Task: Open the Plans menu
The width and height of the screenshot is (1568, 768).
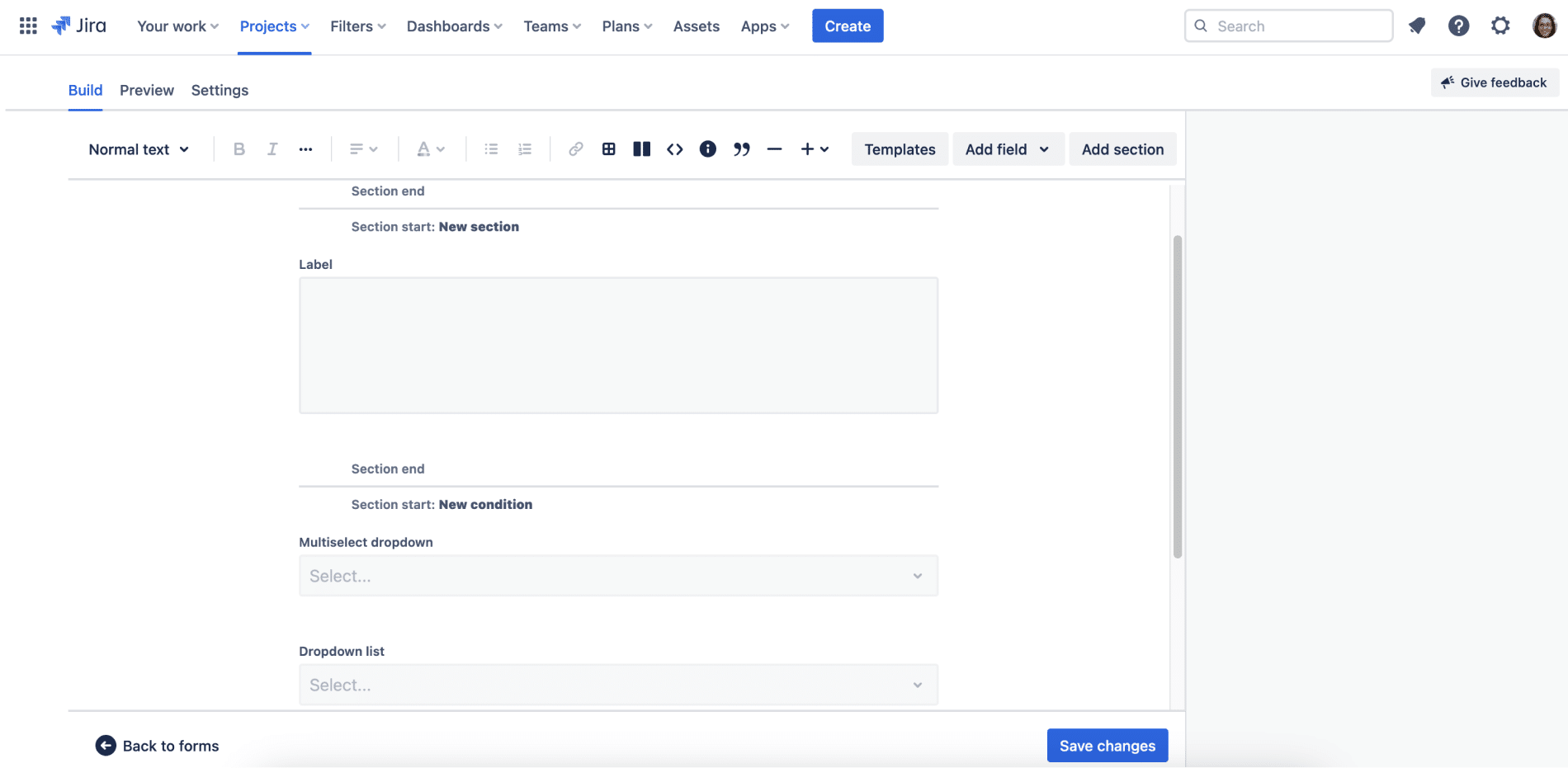Action: (x=627, y=26)
